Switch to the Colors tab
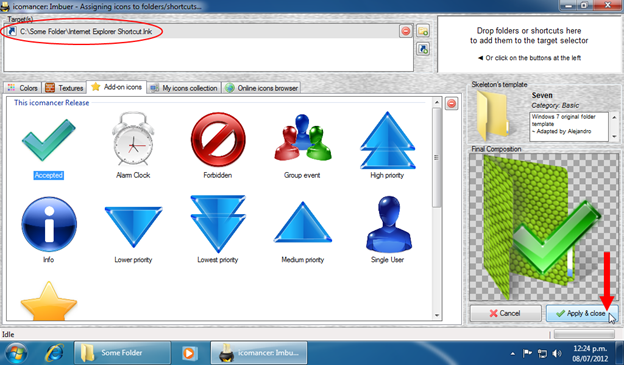The width and height of the screenshot is (624, 365). (23, 88)
